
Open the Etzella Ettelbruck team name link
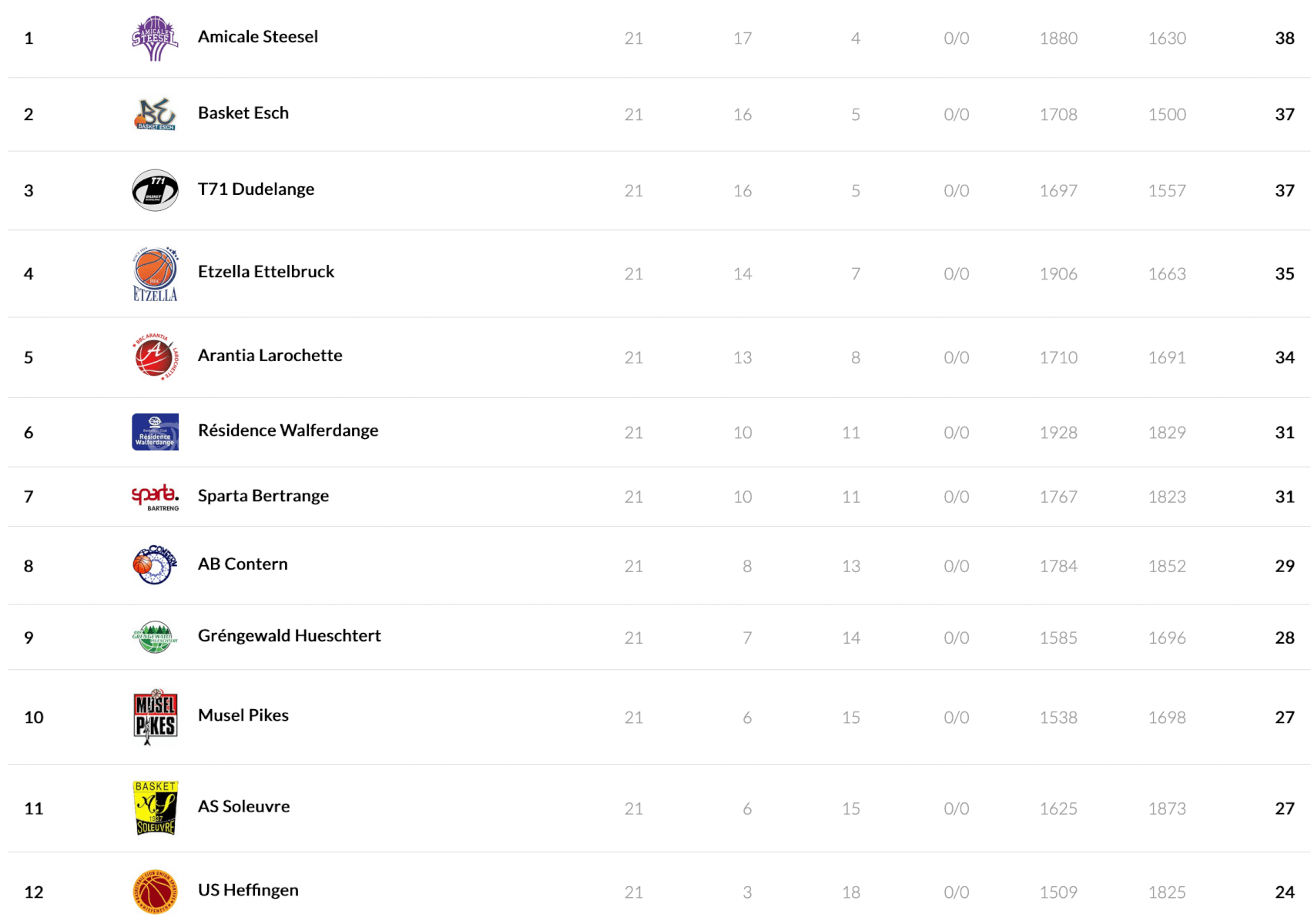click(x=266, y=272)
